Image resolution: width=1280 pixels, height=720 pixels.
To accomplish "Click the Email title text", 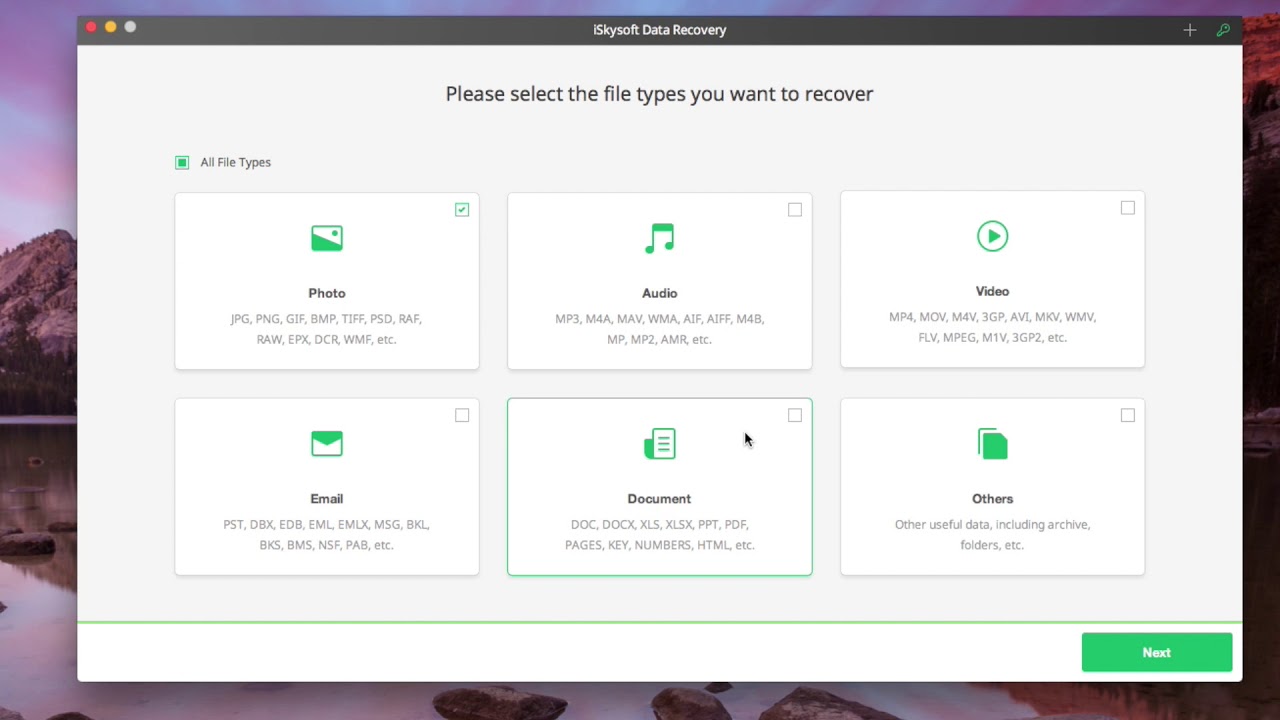I will pos(327,499).
